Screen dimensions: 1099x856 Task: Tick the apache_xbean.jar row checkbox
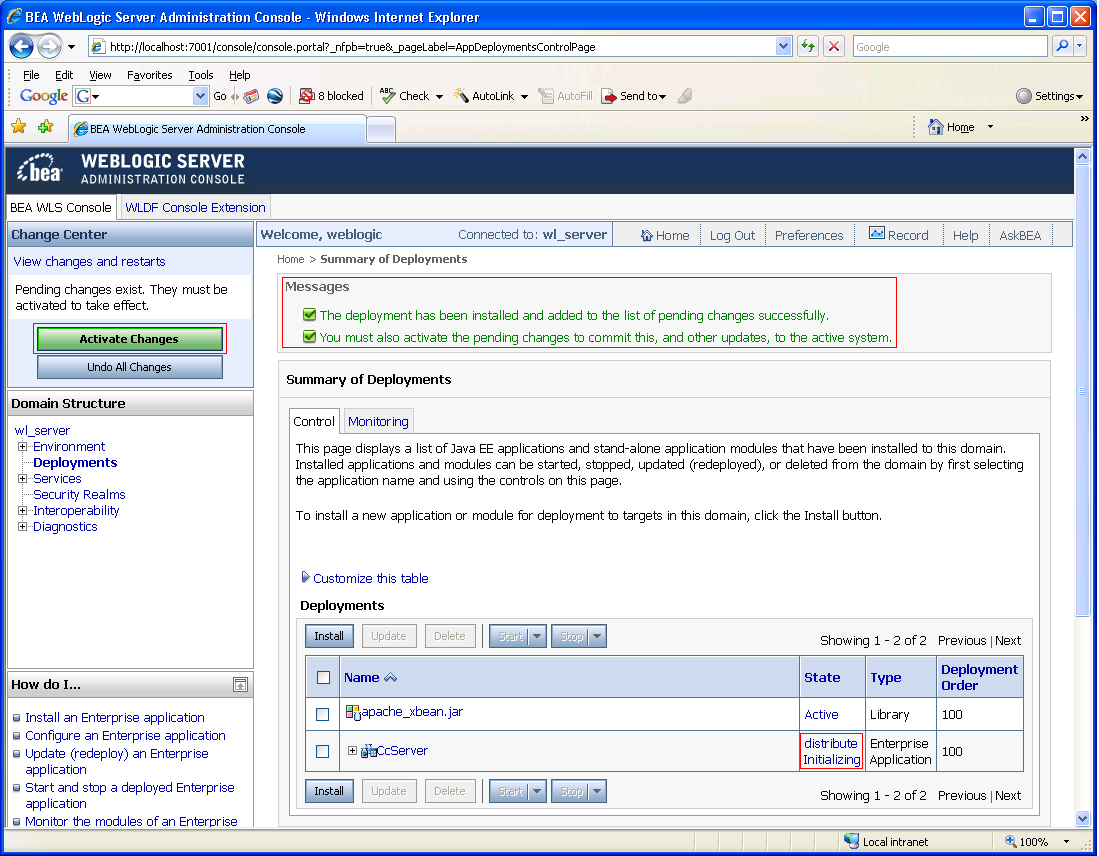click(322, 714)
